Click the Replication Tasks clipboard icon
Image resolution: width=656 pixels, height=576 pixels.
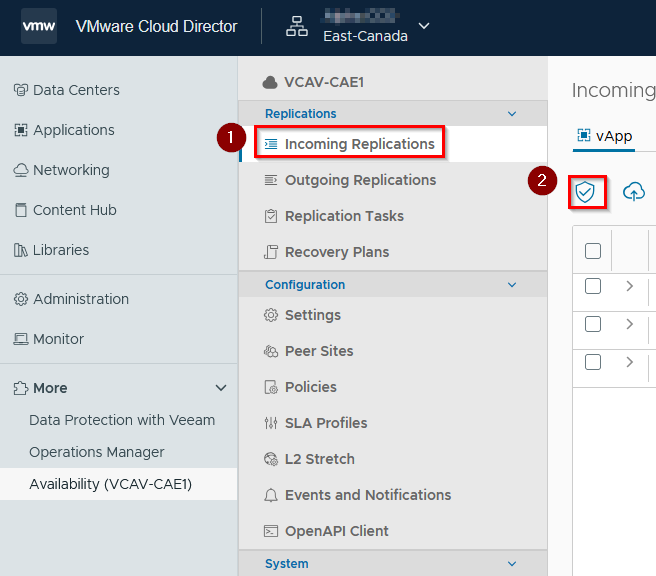tap(271, 216)
